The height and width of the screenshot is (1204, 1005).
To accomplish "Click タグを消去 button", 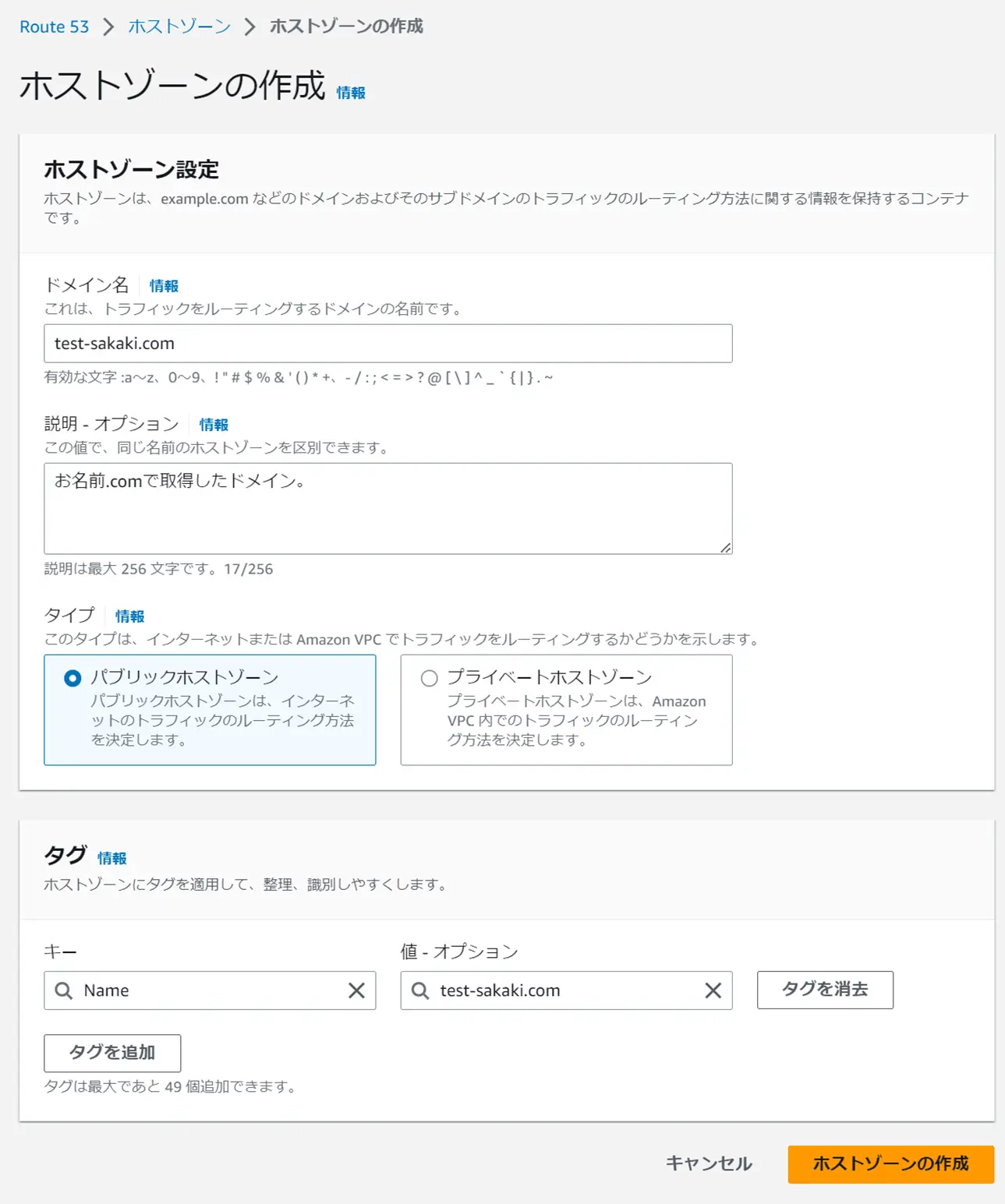I will tap(825, 990).
